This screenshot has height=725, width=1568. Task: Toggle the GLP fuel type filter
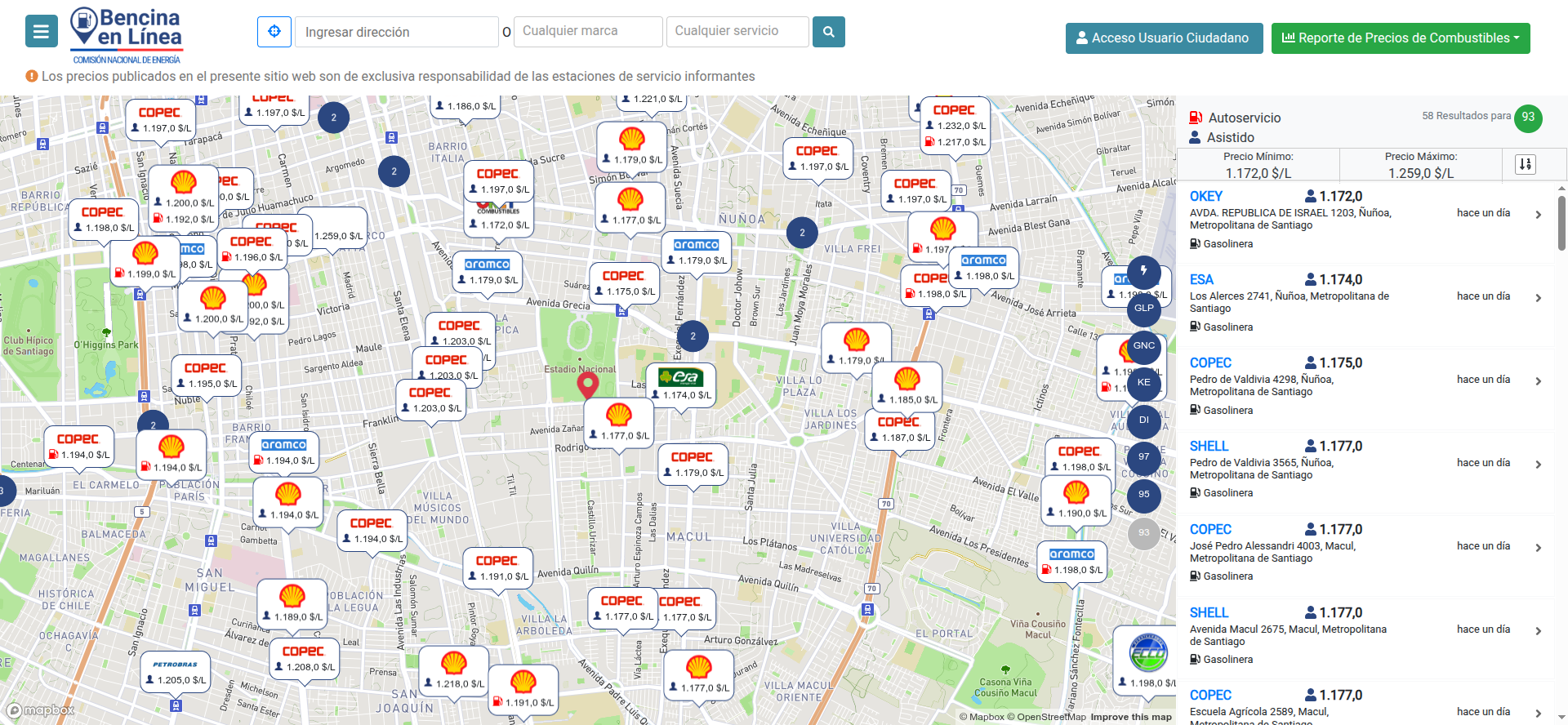[x=1143, y=309]
